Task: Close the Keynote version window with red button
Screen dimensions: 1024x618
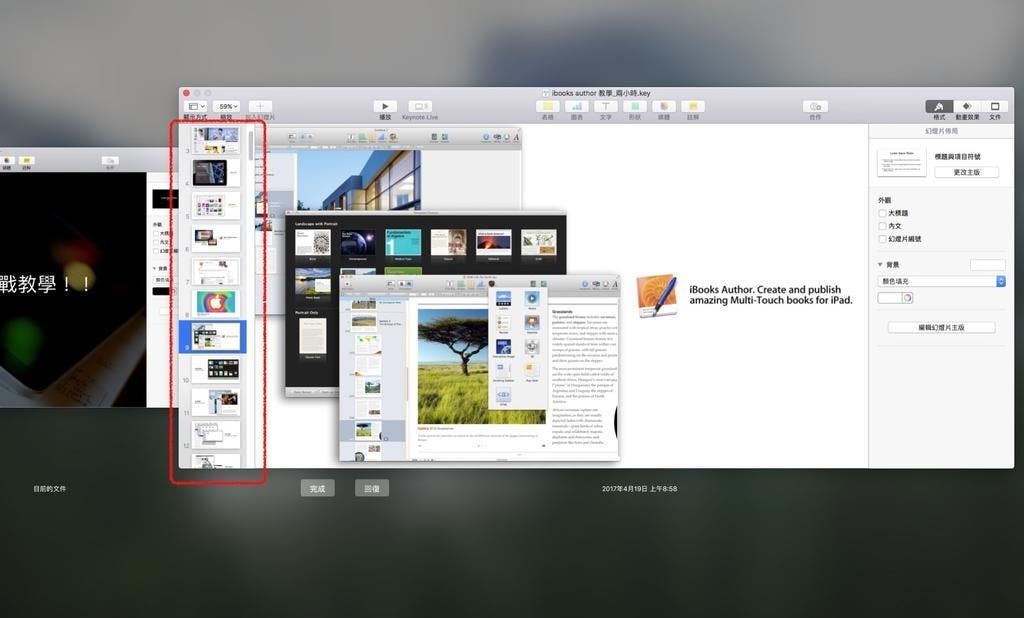Action: (186, 93)
